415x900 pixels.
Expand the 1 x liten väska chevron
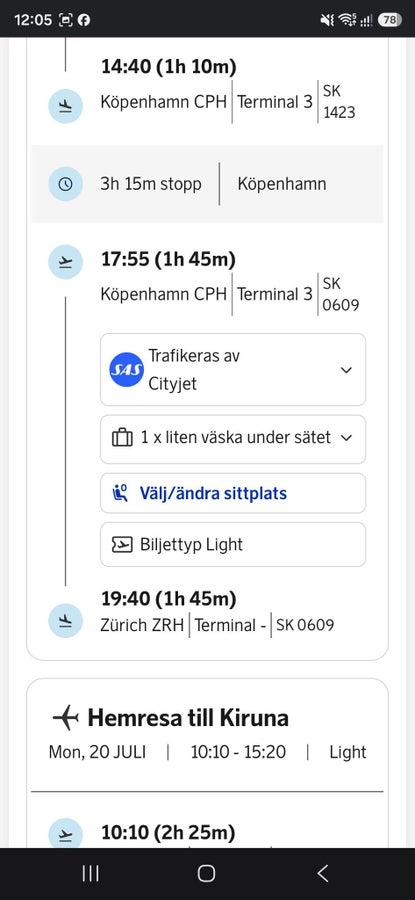point(346,438)
